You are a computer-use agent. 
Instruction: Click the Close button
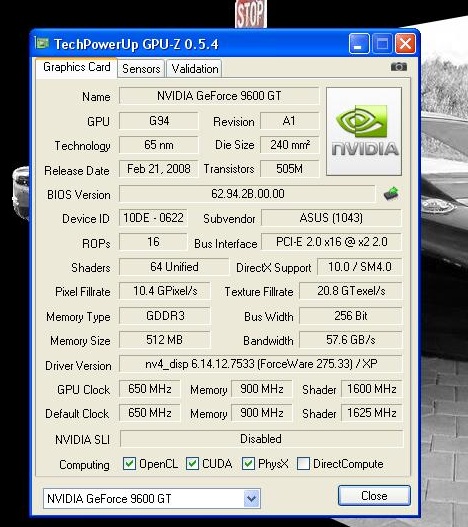374,496
